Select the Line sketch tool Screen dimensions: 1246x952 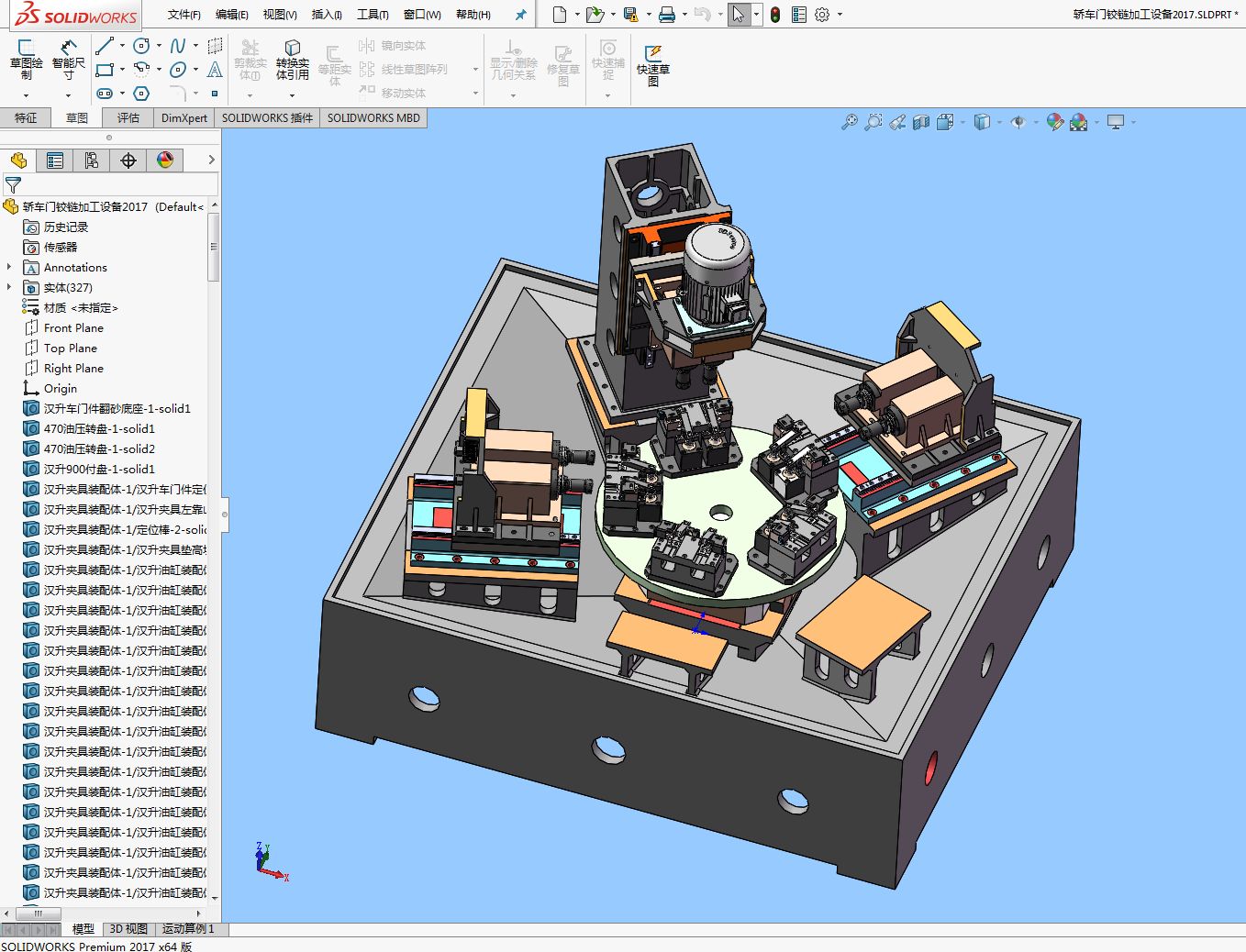(105, 46)
